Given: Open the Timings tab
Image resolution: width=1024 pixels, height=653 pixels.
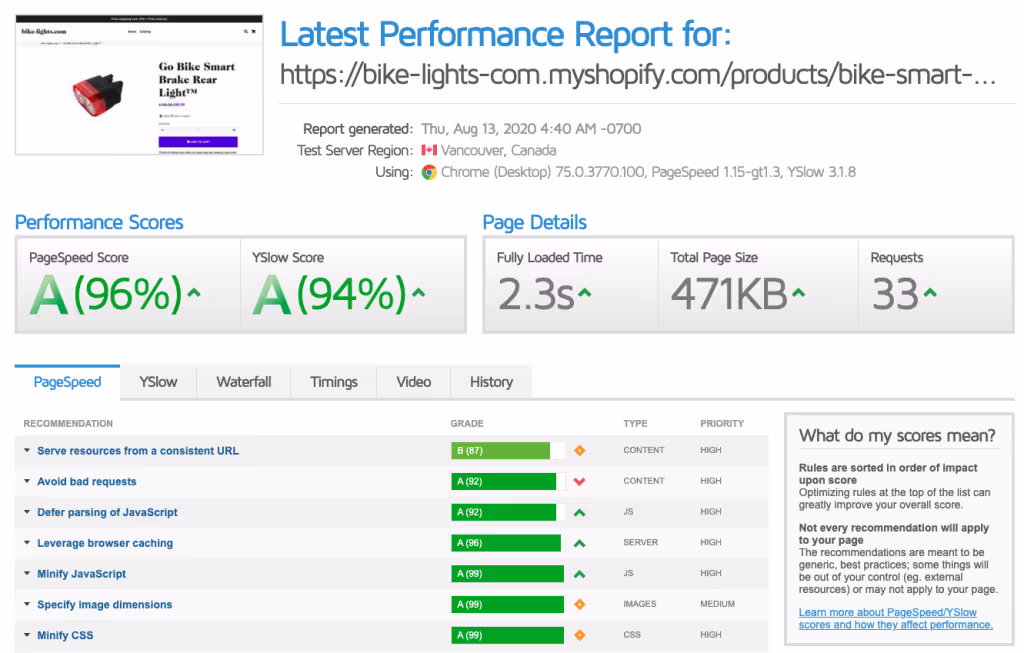Looking at the screenshot, I should (x=334, y=382).
